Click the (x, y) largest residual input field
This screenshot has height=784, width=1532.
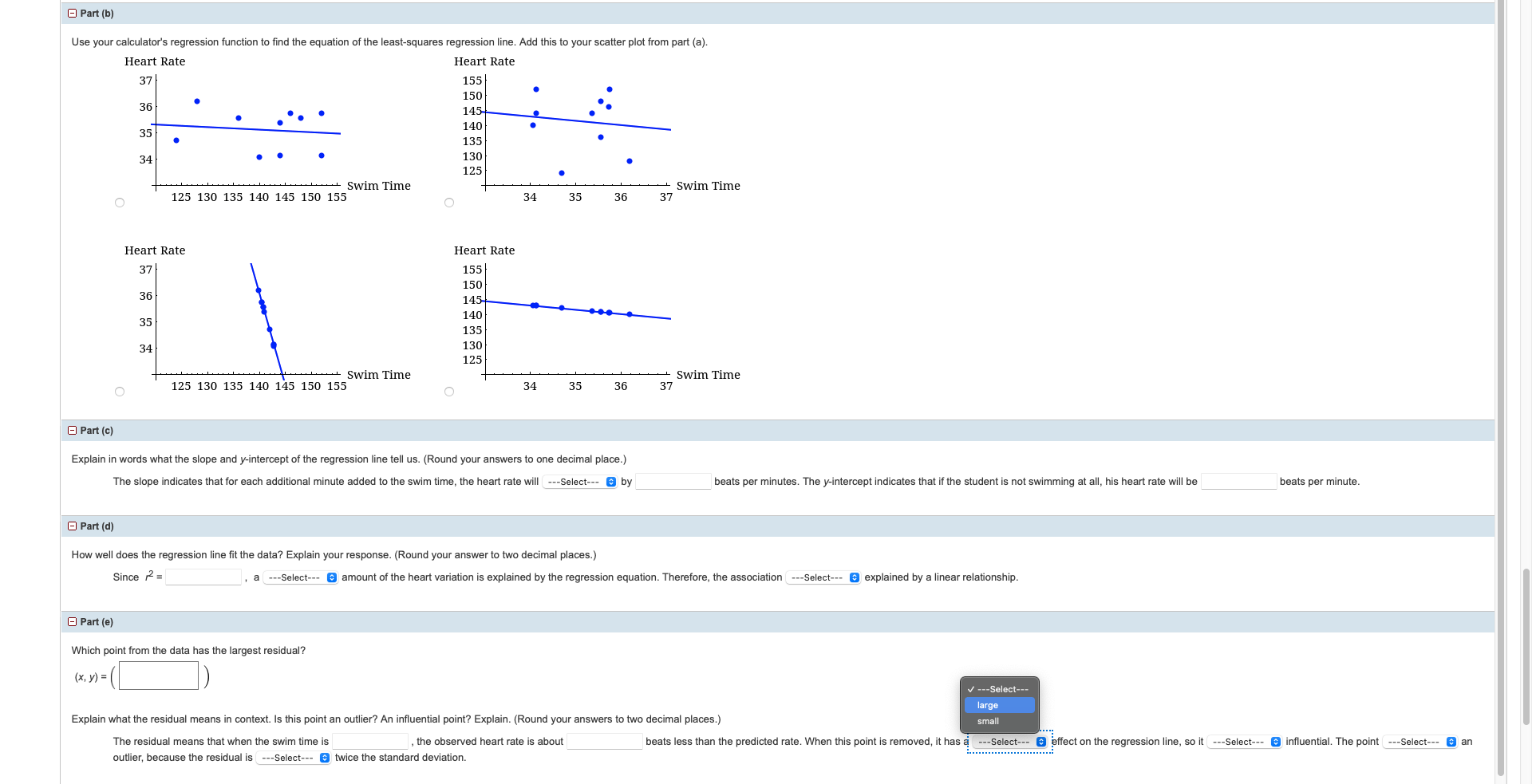[x=157, y=676]
